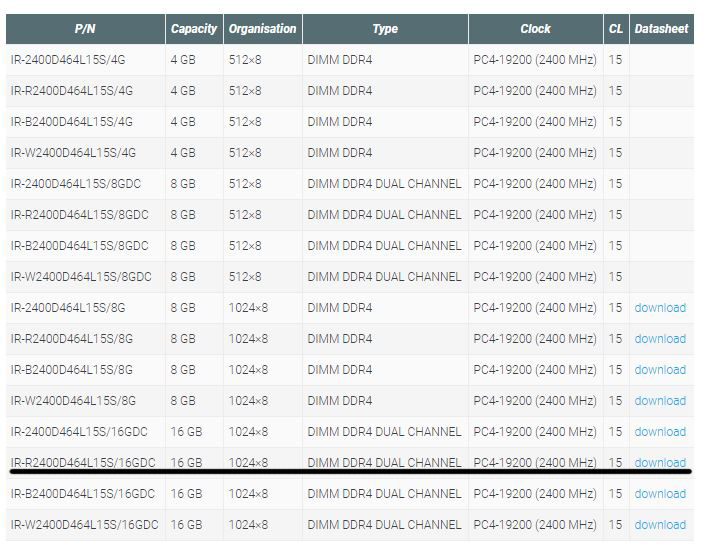Click 16 GB capacity in IR-2400D464L15S/16GDC row
Screen dimensions: 711x551
click(186, 432)
